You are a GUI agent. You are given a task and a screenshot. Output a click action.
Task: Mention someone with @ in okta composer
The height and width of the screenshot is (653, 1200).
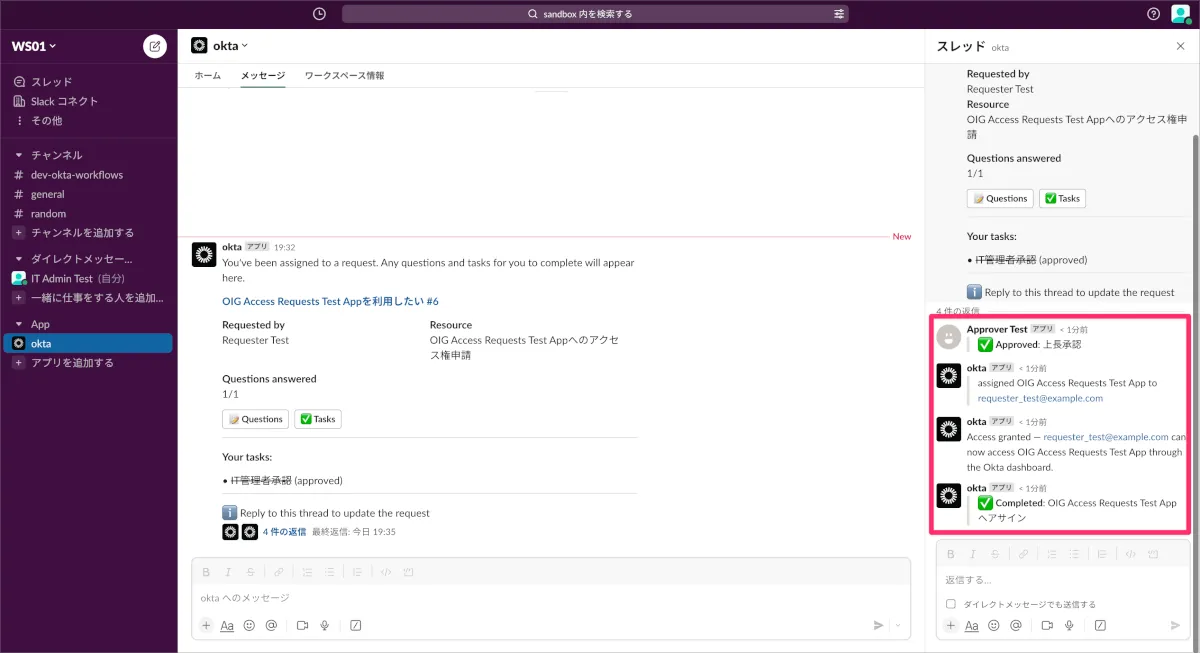(271, 625)
